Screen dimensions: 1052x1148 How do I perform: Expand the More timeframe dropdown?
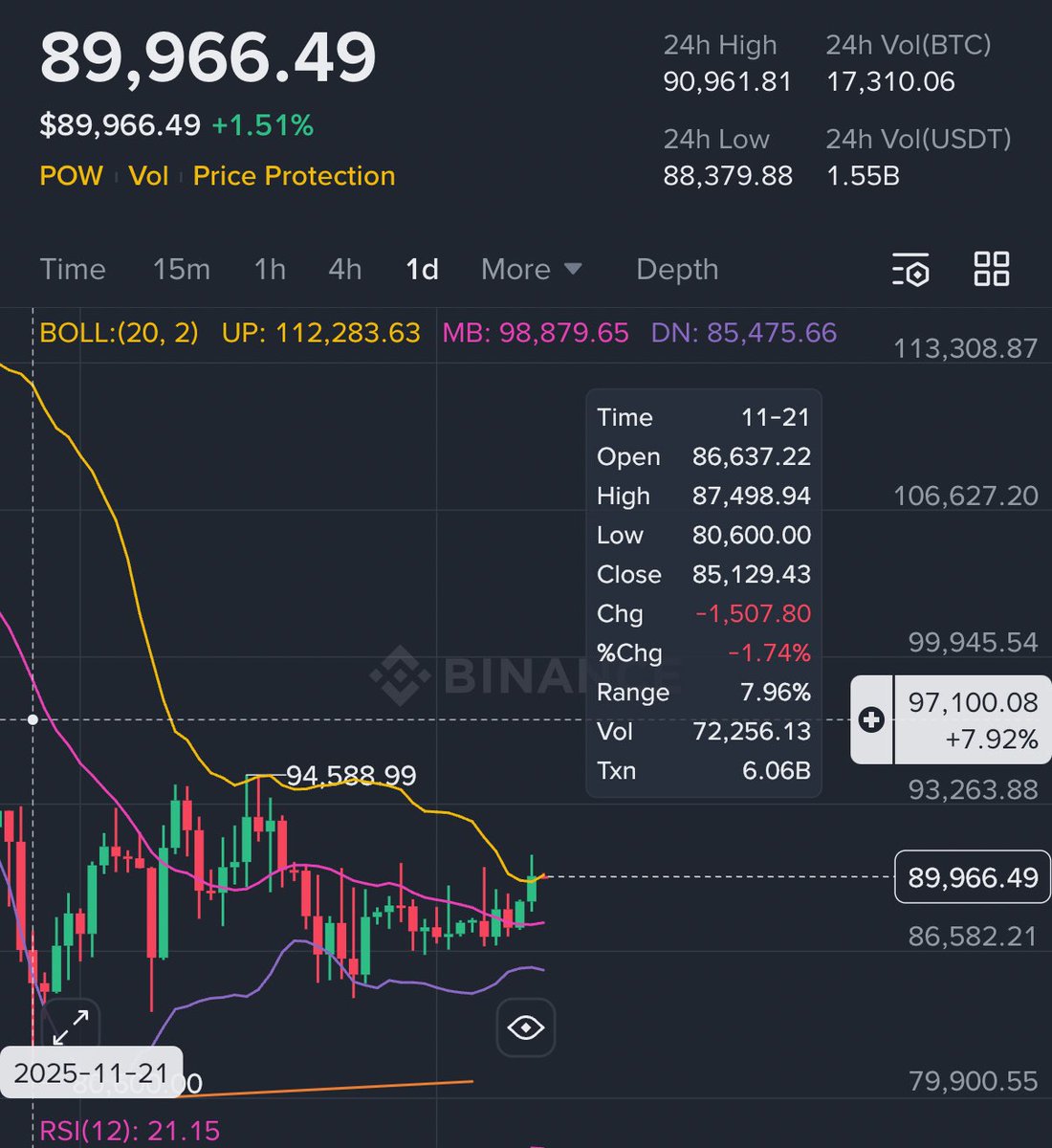(532, 269)
